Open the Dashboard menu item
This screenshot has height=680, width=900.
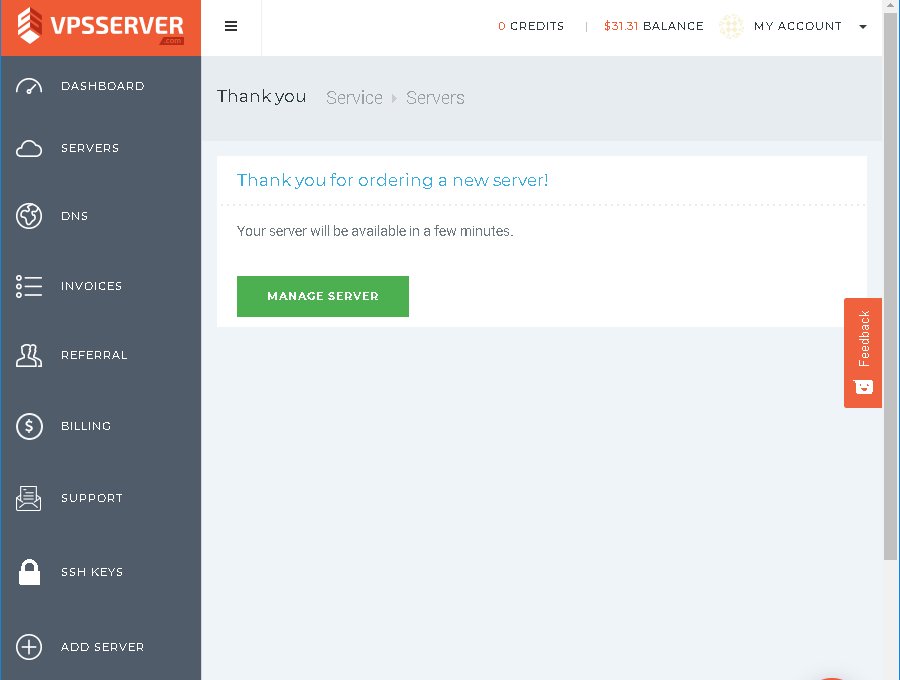click(100, 86)
